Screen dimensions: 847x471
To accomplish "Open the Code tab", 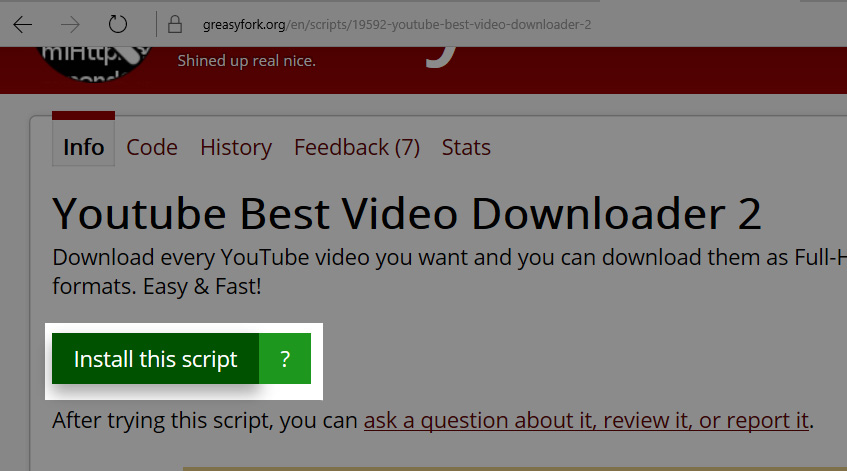I will coord(152,147).
